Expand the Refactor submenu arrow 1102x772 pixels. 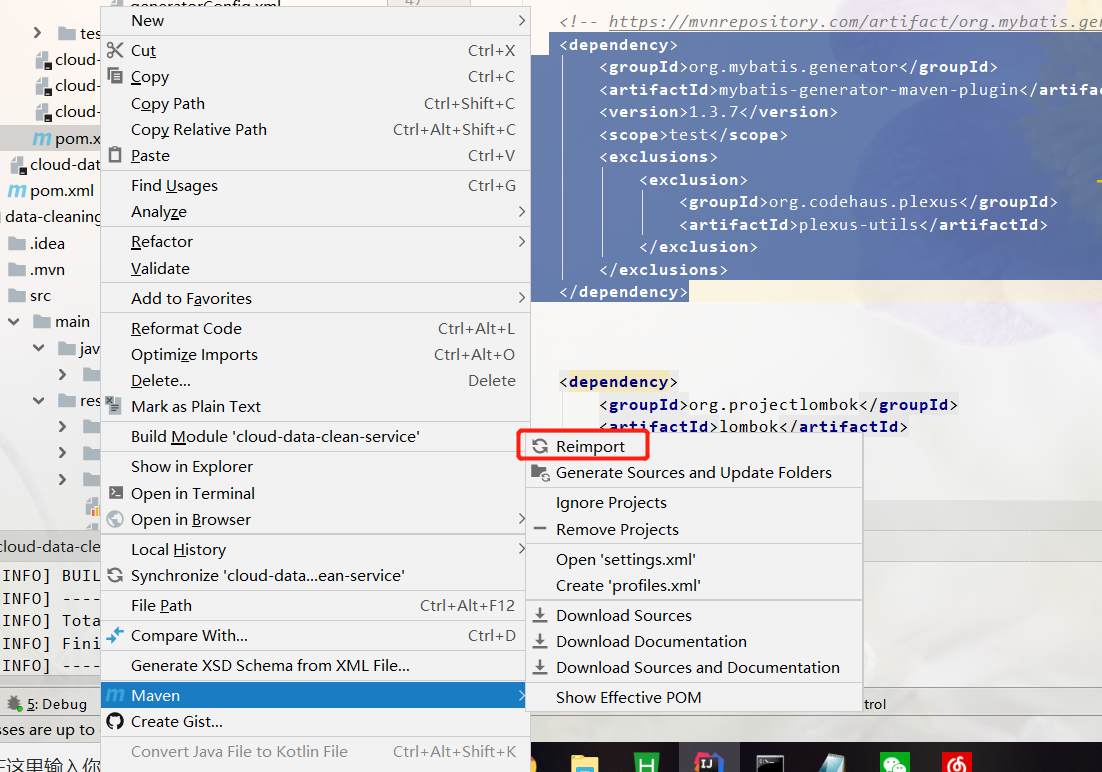click(520, 241)
